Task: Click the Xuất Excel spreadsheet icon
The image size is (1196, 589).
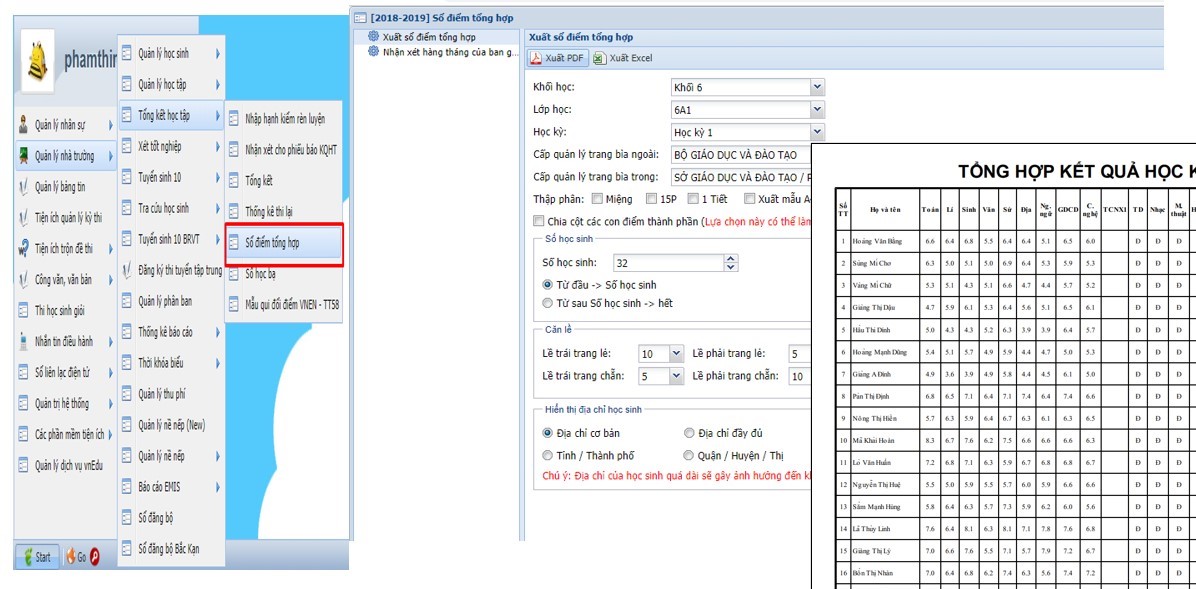Action: (x=599, y=58)
